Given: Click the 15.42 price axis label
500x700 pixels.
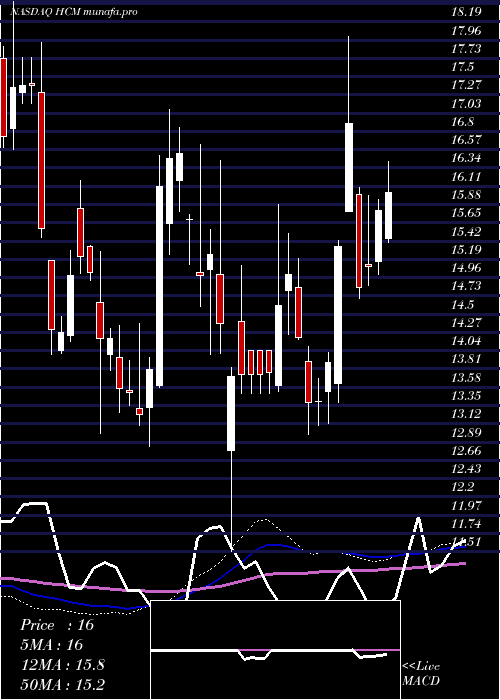Looking at the screenshot, I should (x=467, y=231).
